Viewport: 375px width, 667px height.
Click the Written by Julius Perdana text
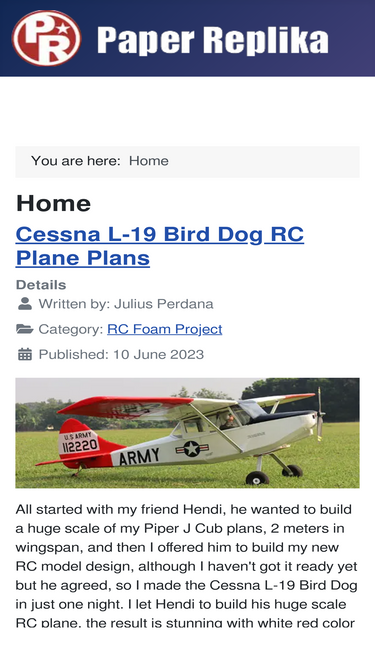coord(126,304)
